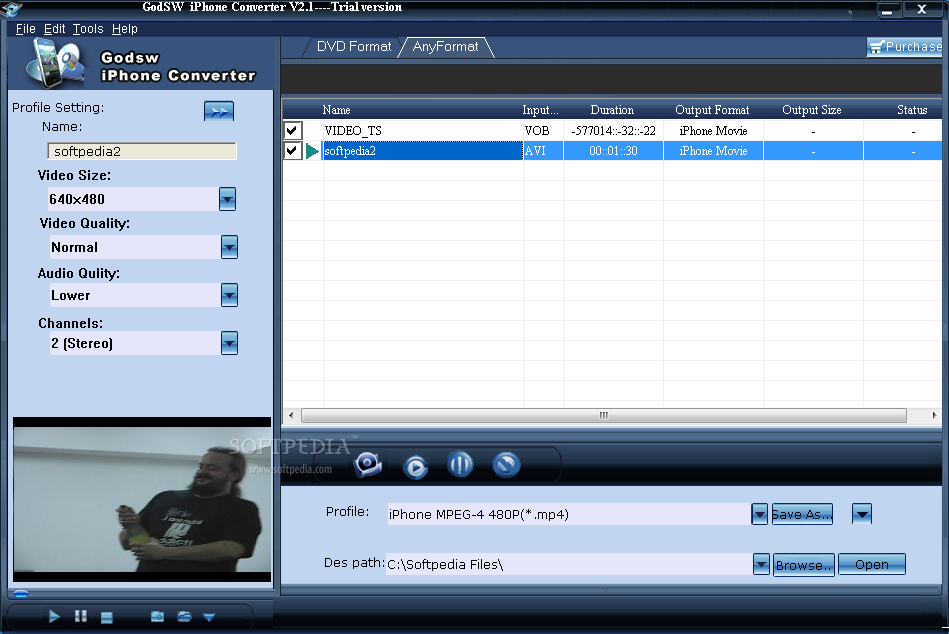
Task: Click the VOB input cell
Action: (537, 131)
